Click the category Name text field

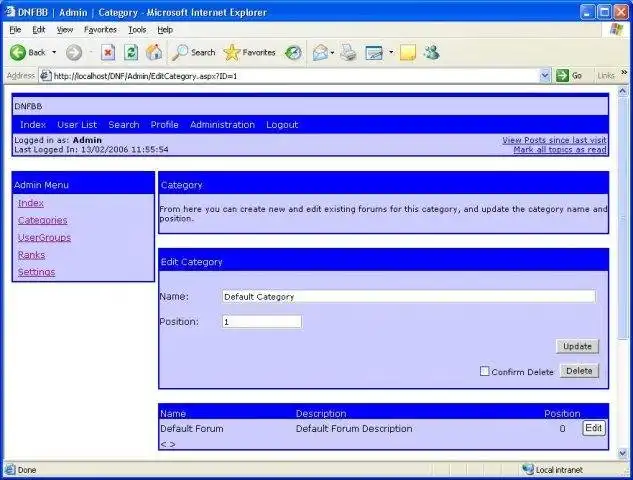[x=409, y=296]
